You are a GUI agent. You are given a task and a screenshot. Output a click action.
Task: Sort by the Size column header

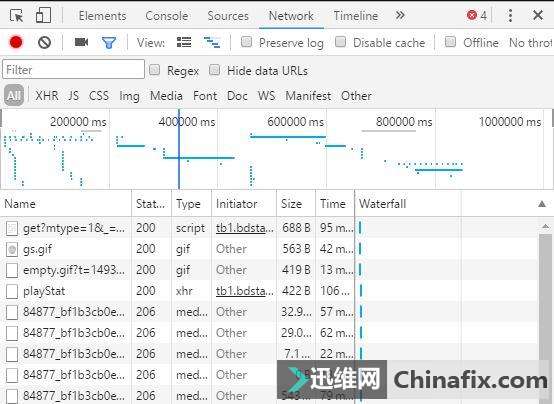(x=296, y=204)
